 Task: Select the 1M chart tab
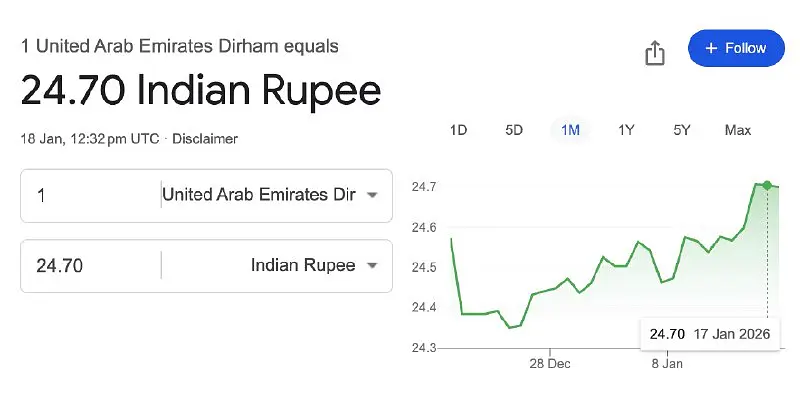[570, 130]
